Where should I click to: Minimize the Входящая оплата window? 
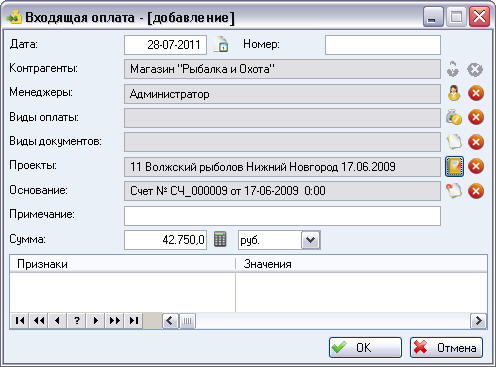(433, 17)
